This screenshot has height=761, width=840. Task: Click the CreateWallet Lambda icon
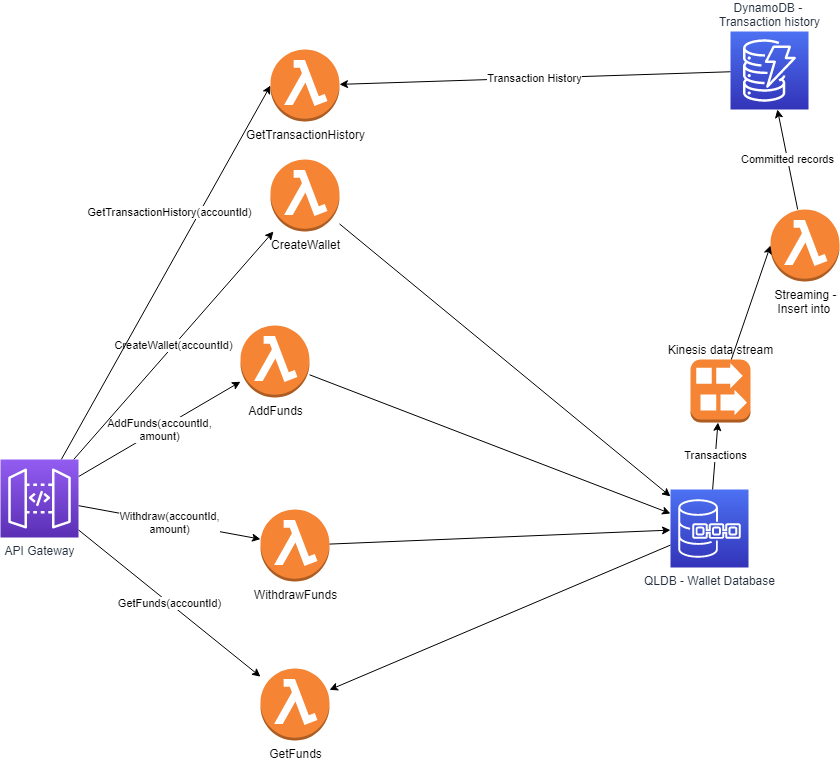point(305,195)
